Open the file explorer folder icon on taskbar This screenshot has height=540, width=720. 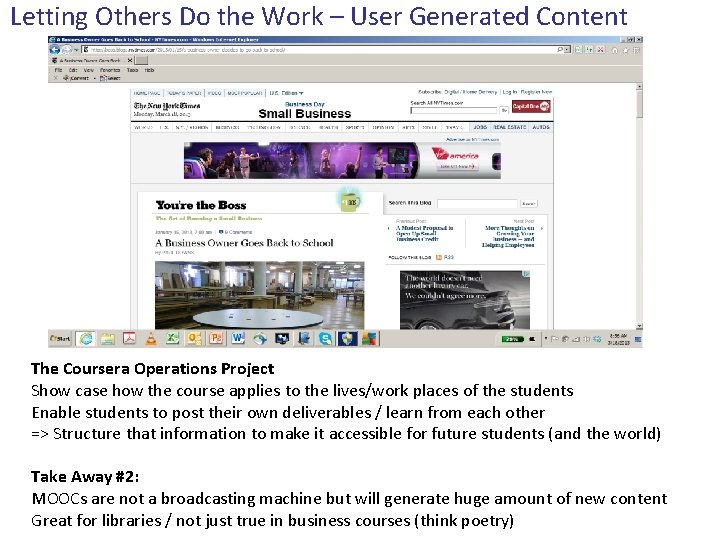point(108,339)
